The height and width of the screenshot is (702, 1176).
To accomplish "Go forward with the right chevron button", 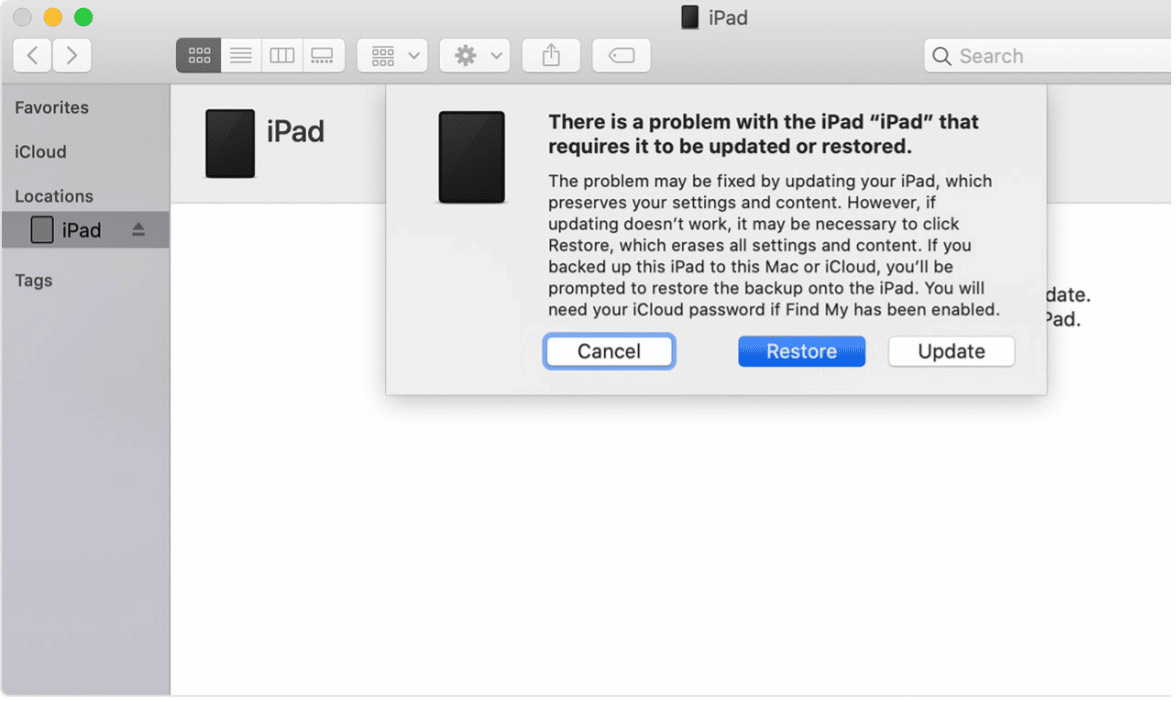I will click(x=72, y=56).
